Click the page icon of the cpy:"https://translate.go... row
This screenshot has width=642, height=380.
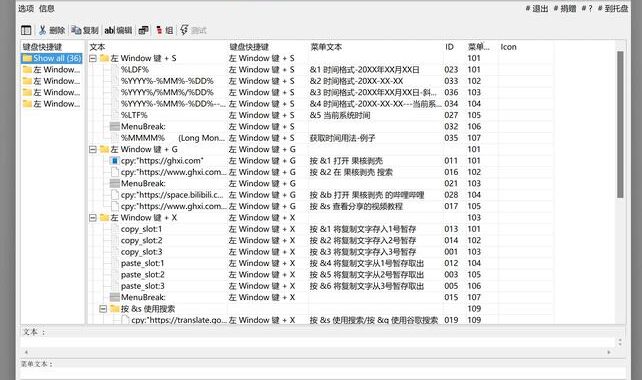pos(125,320)
